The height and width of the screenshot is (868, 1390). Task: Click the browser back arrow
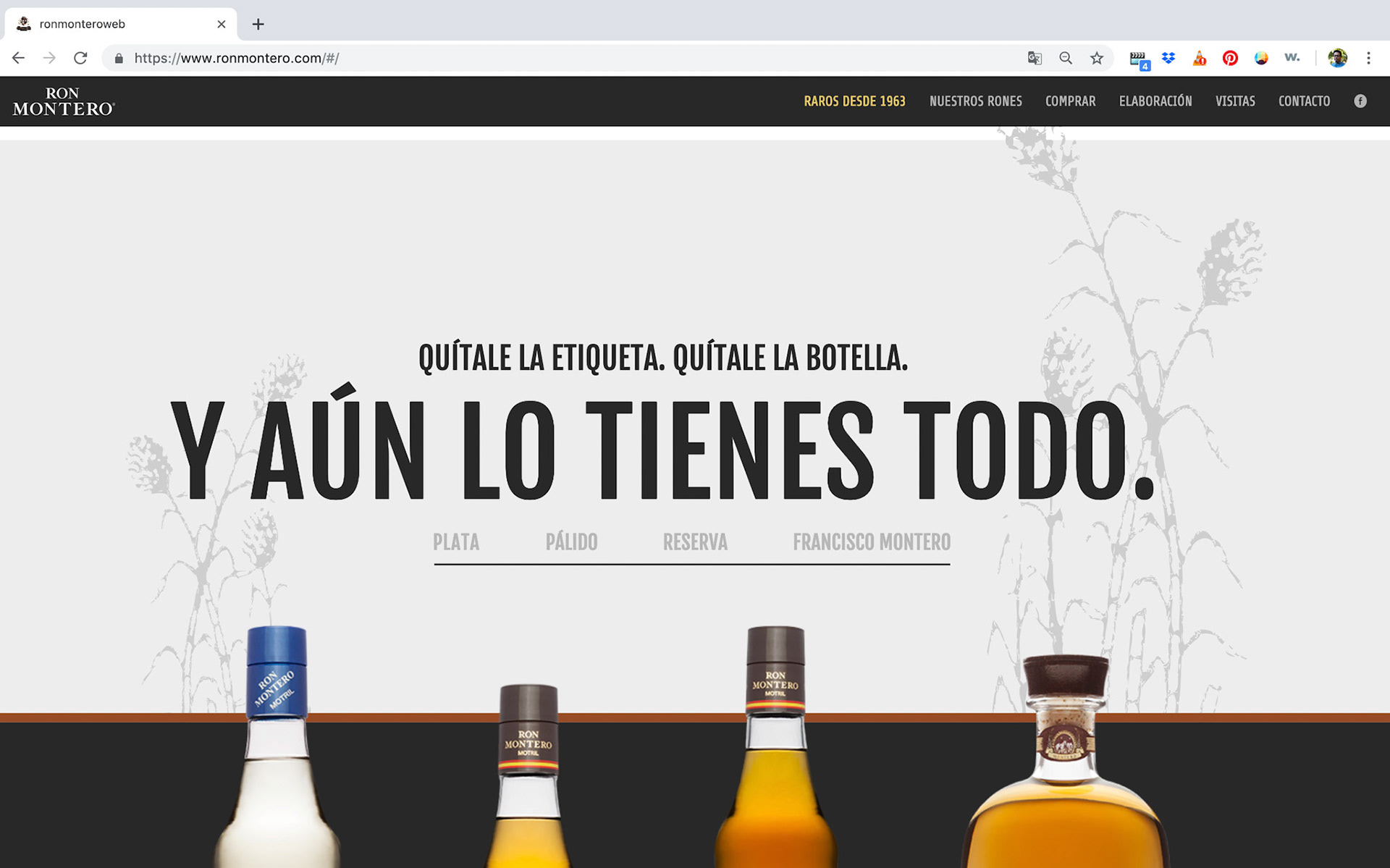click(x=19, y=58)
